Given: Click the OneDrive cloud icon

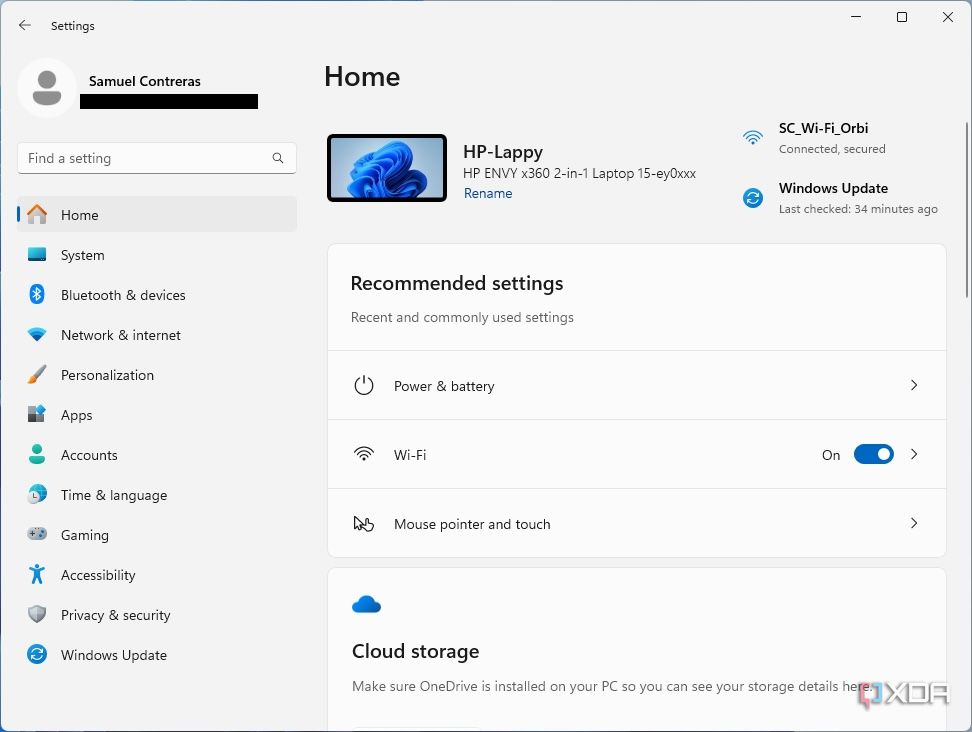Looking at the screenshot, I should 366,604.
